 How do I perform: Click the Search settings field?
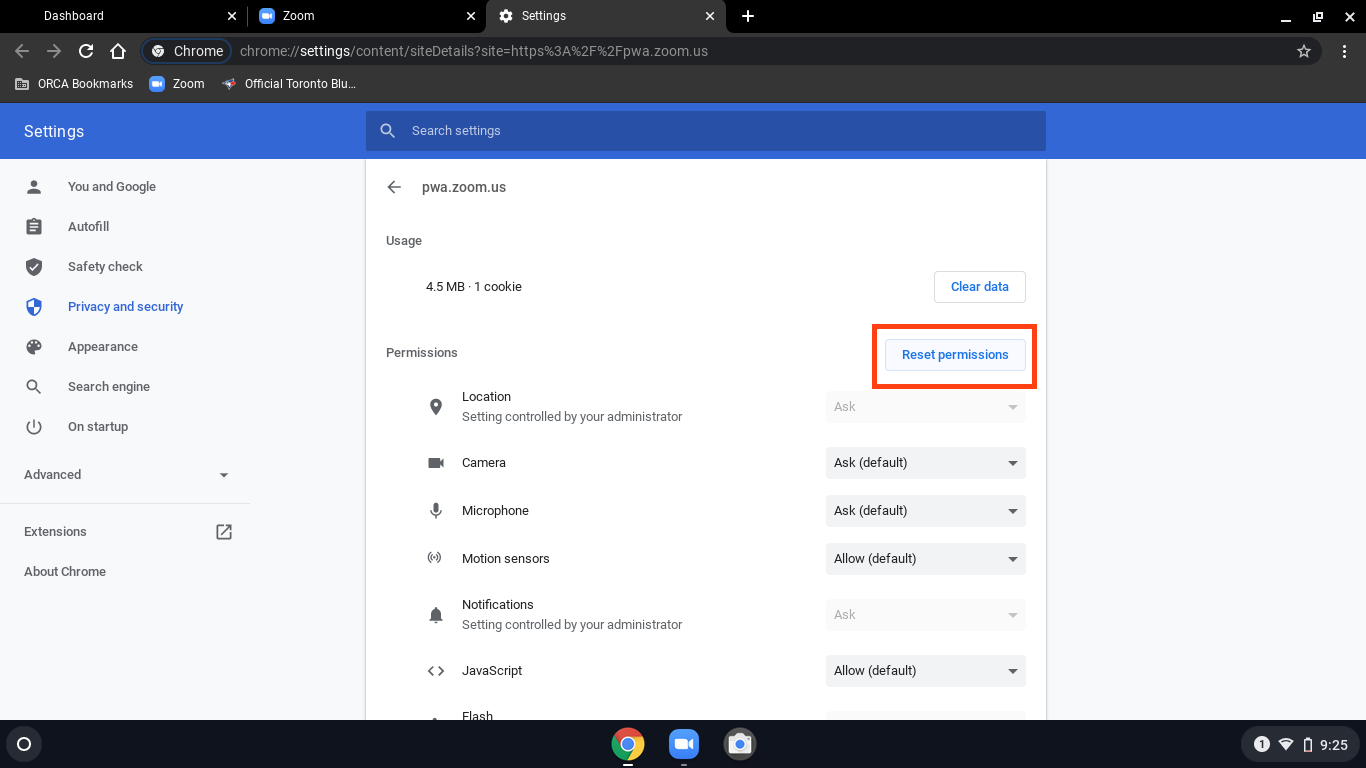706,131
